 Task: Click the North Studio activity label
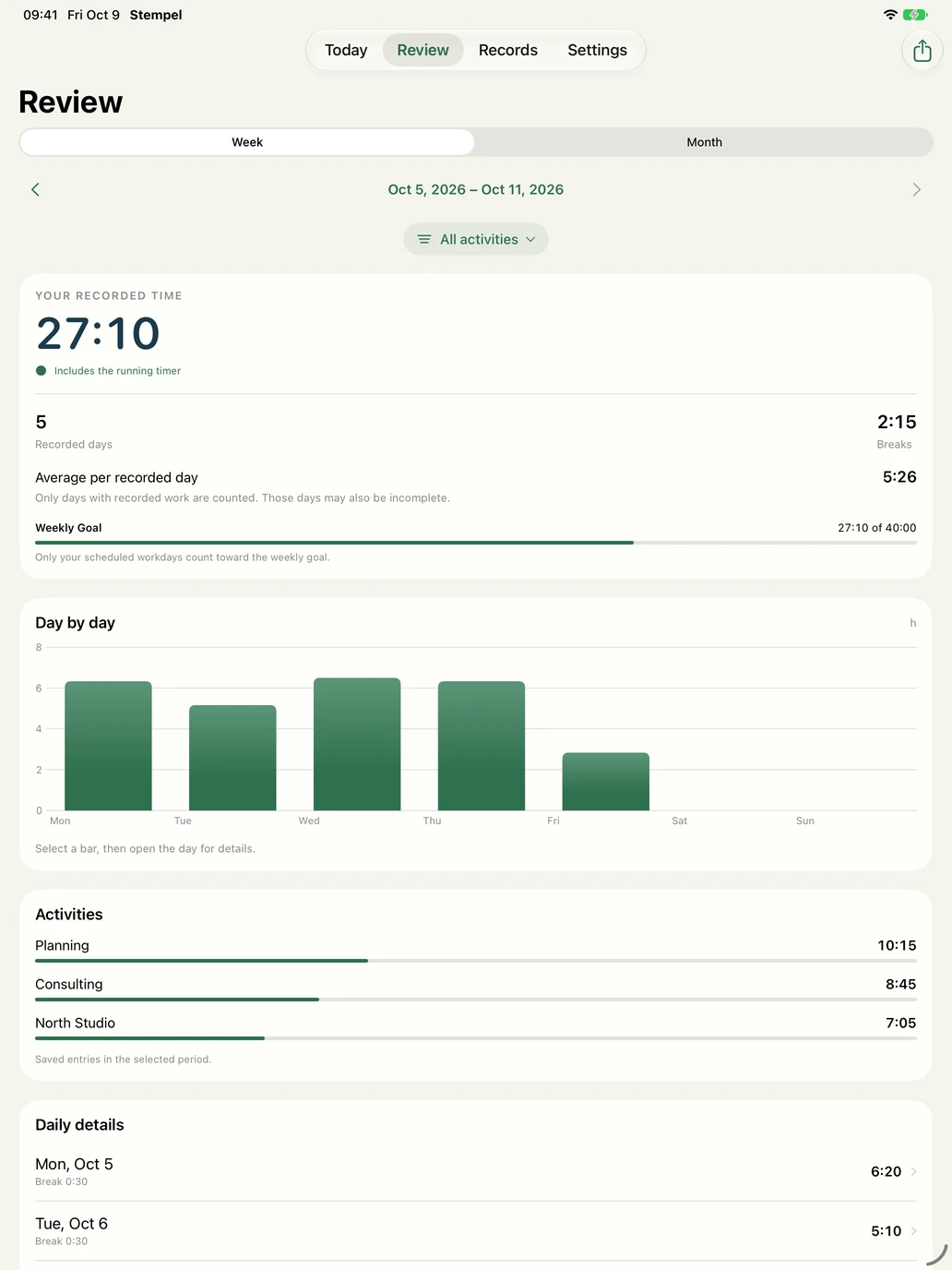pos(75,1023)
